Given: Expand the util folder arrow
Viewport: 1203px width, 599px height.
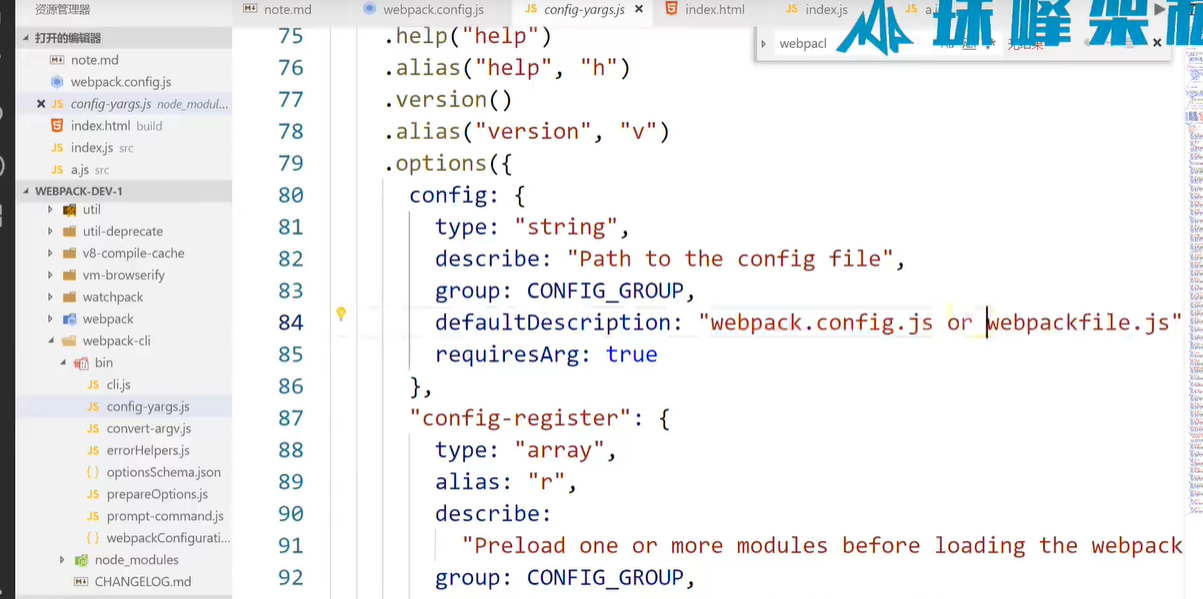Looking at the screenshot, I should 51,210.
